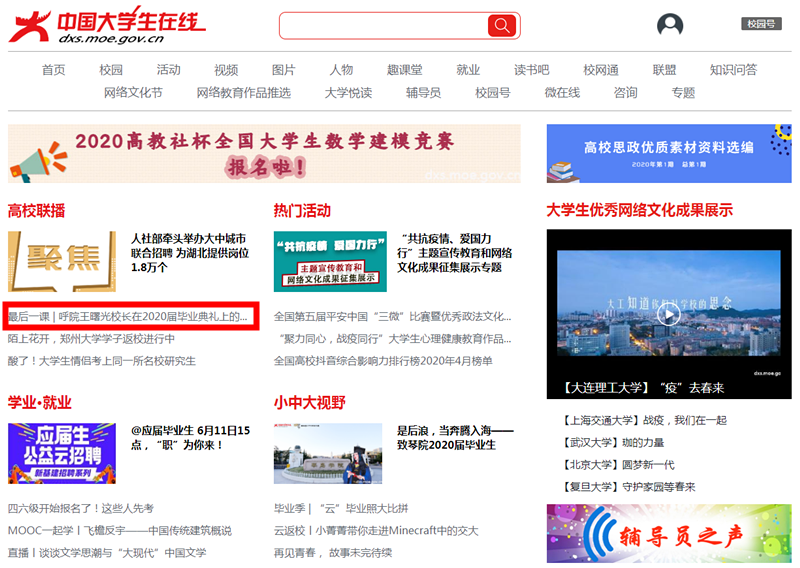This screenshot has width=800, height=568.
Task: Click the 四六级开始报名了 article link
Action: 81,508
